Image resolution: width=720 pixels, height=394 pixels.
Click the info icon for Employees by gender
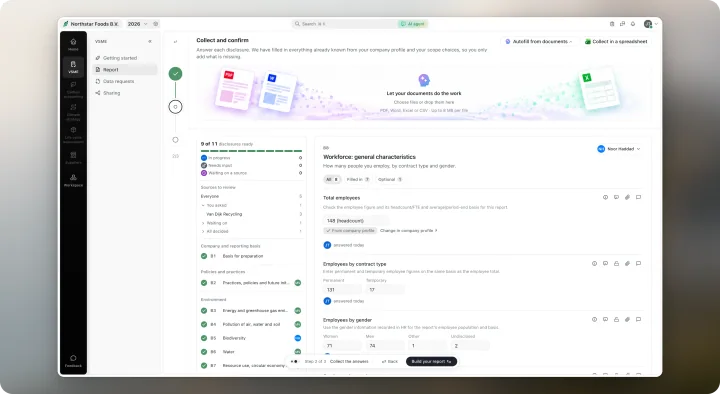point(594,319)
